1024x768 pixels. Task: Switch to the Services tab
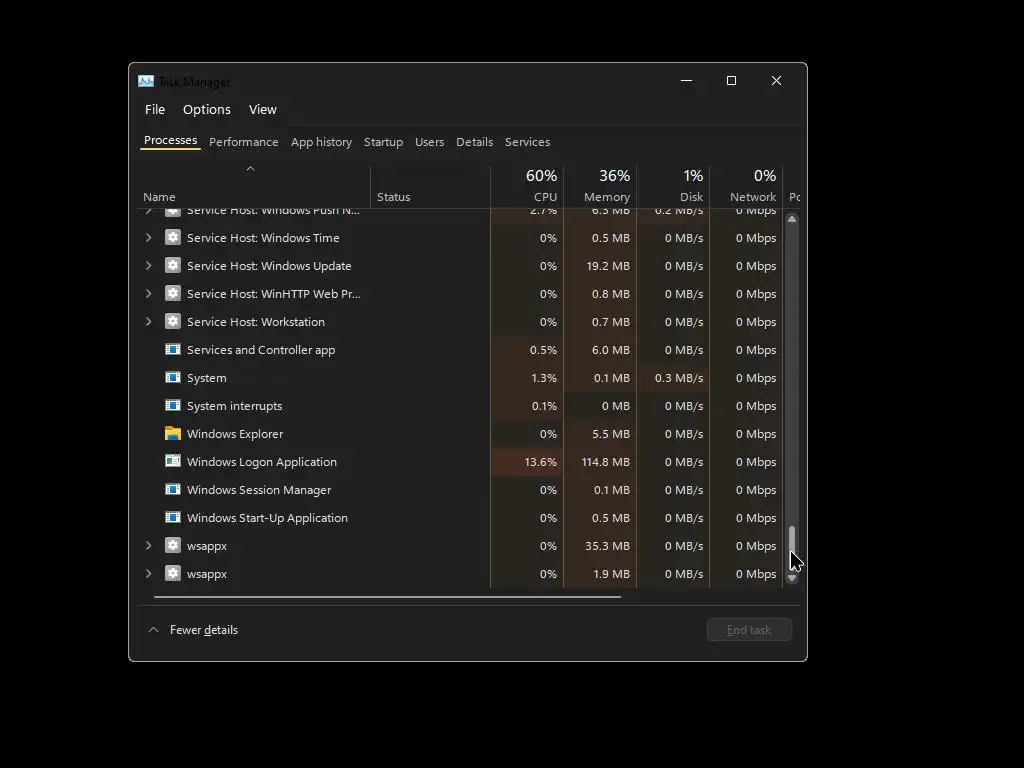tap(527, 142)
